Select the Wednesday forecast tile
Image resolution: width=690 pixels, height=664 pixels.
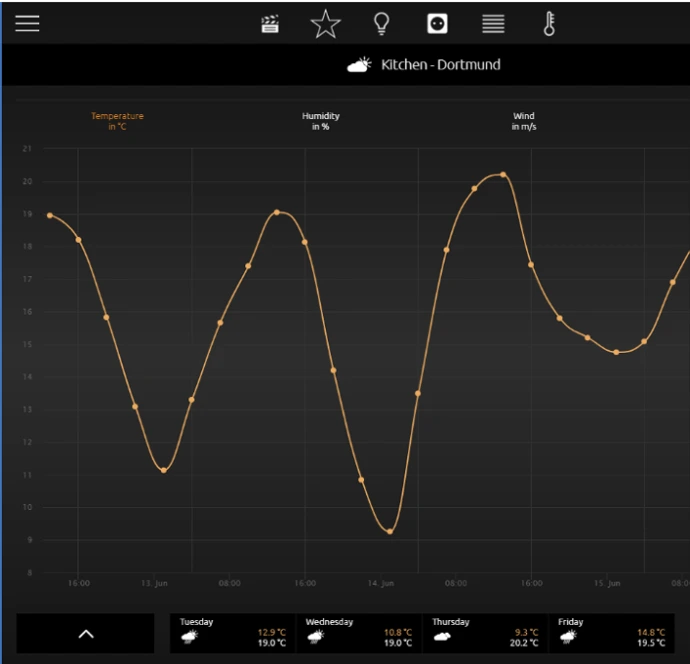(x=358, y=632)
